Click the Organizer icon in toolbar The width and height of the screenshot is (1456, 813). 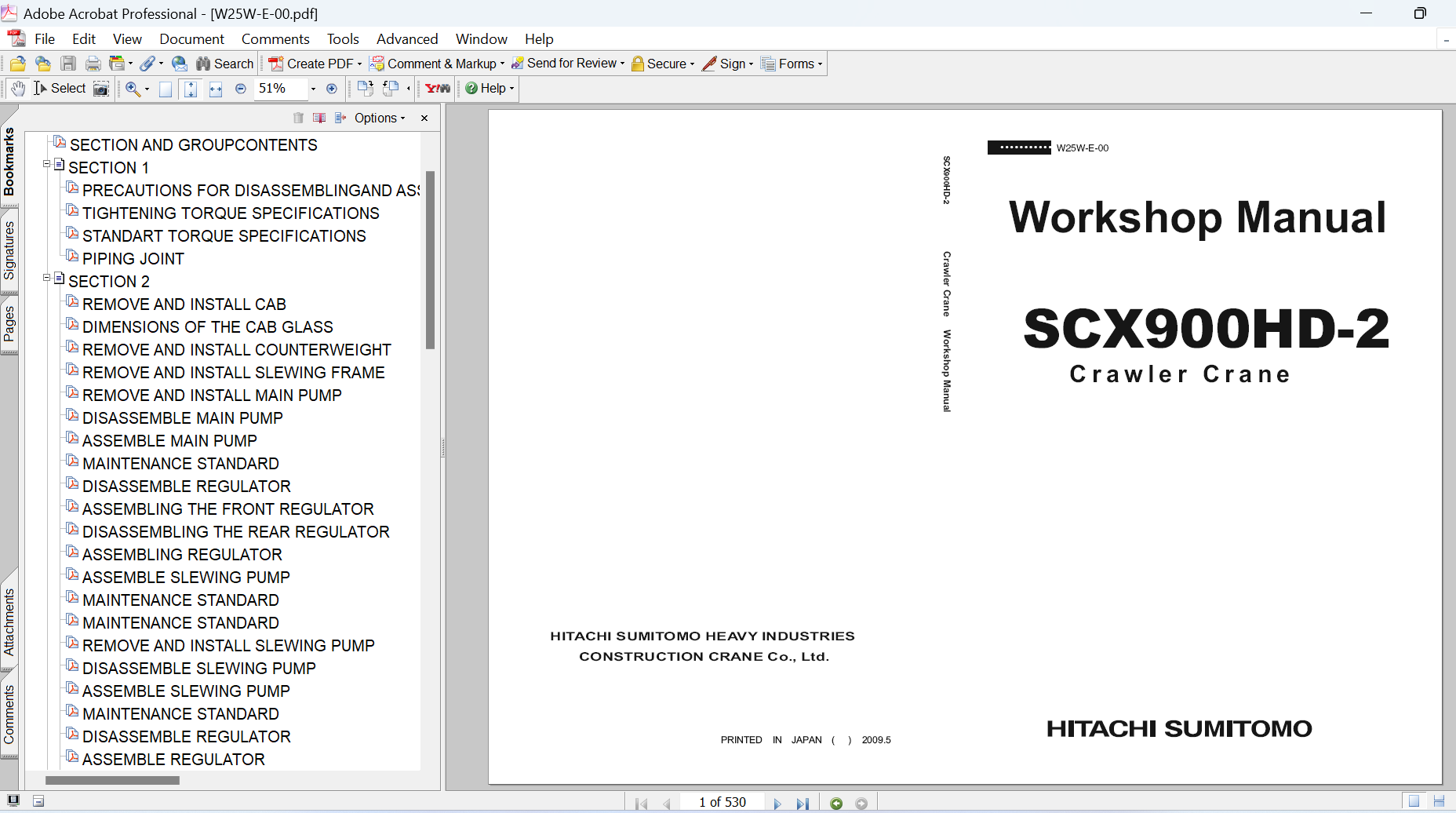(117, 64)
